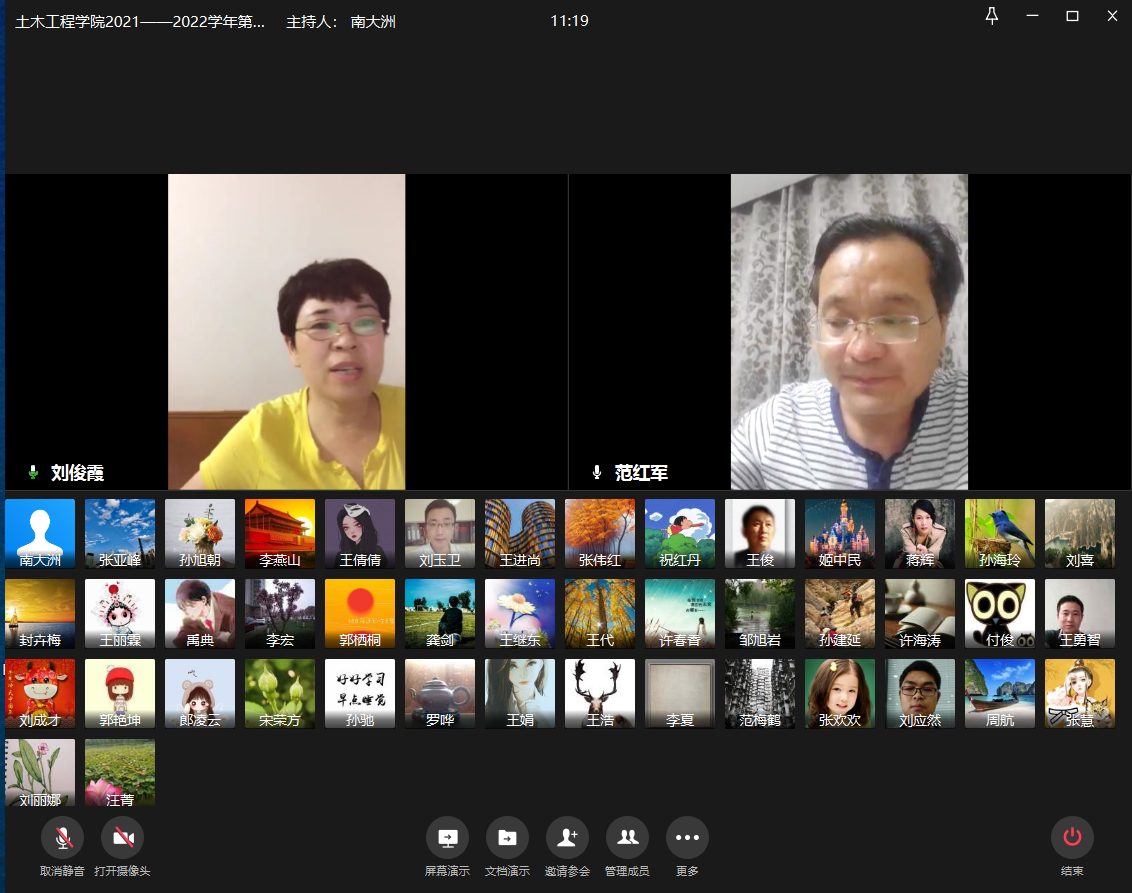Expand the 更多 more options menu
1132x893 pixels.
tap(687, 838)
